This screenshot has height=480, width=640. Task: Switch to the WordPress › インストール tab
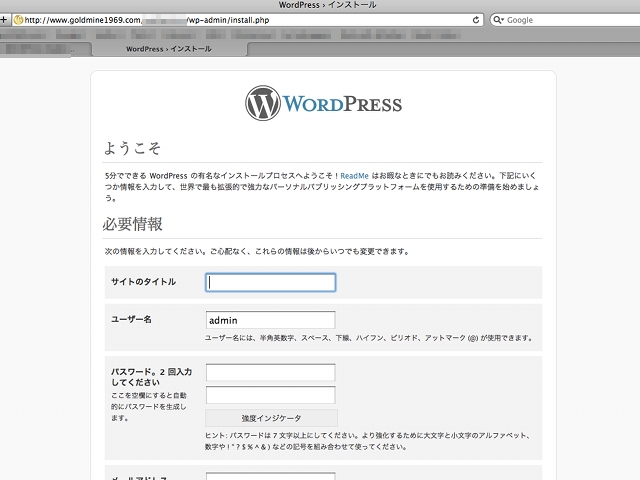[x=169, y=49]
